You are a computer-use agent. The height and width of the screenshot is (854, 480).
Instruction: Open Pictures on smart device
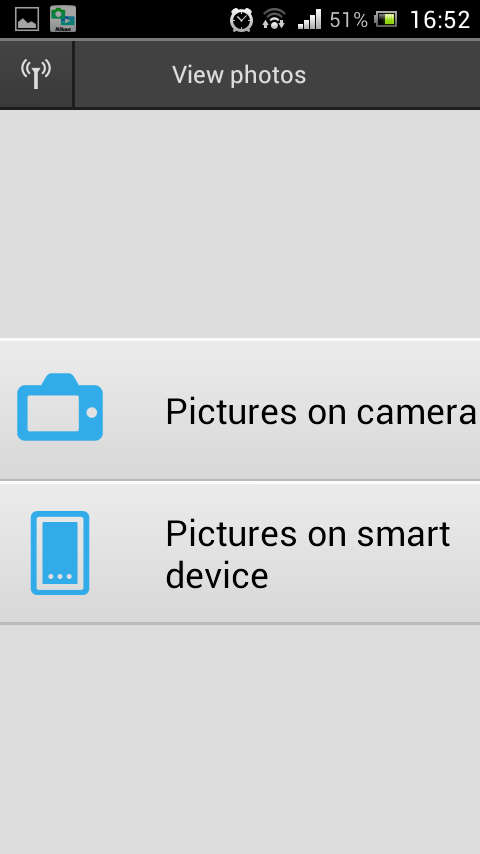point(240,553)
